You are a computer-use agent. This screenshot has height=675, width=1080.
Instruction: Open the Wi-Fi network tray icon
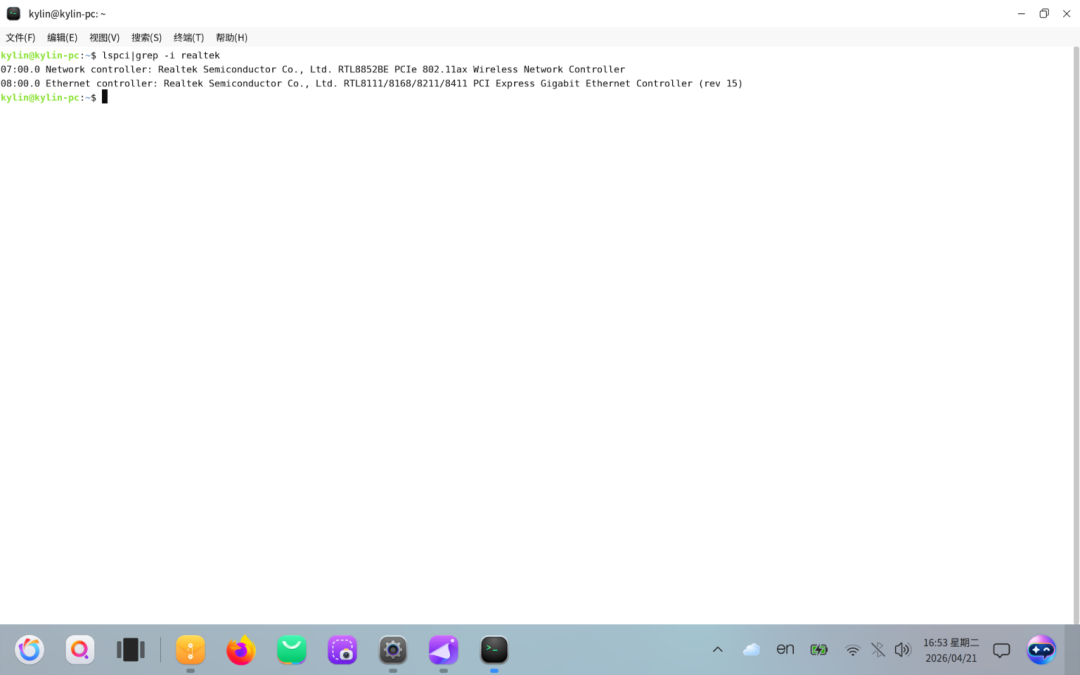point(853,650)
